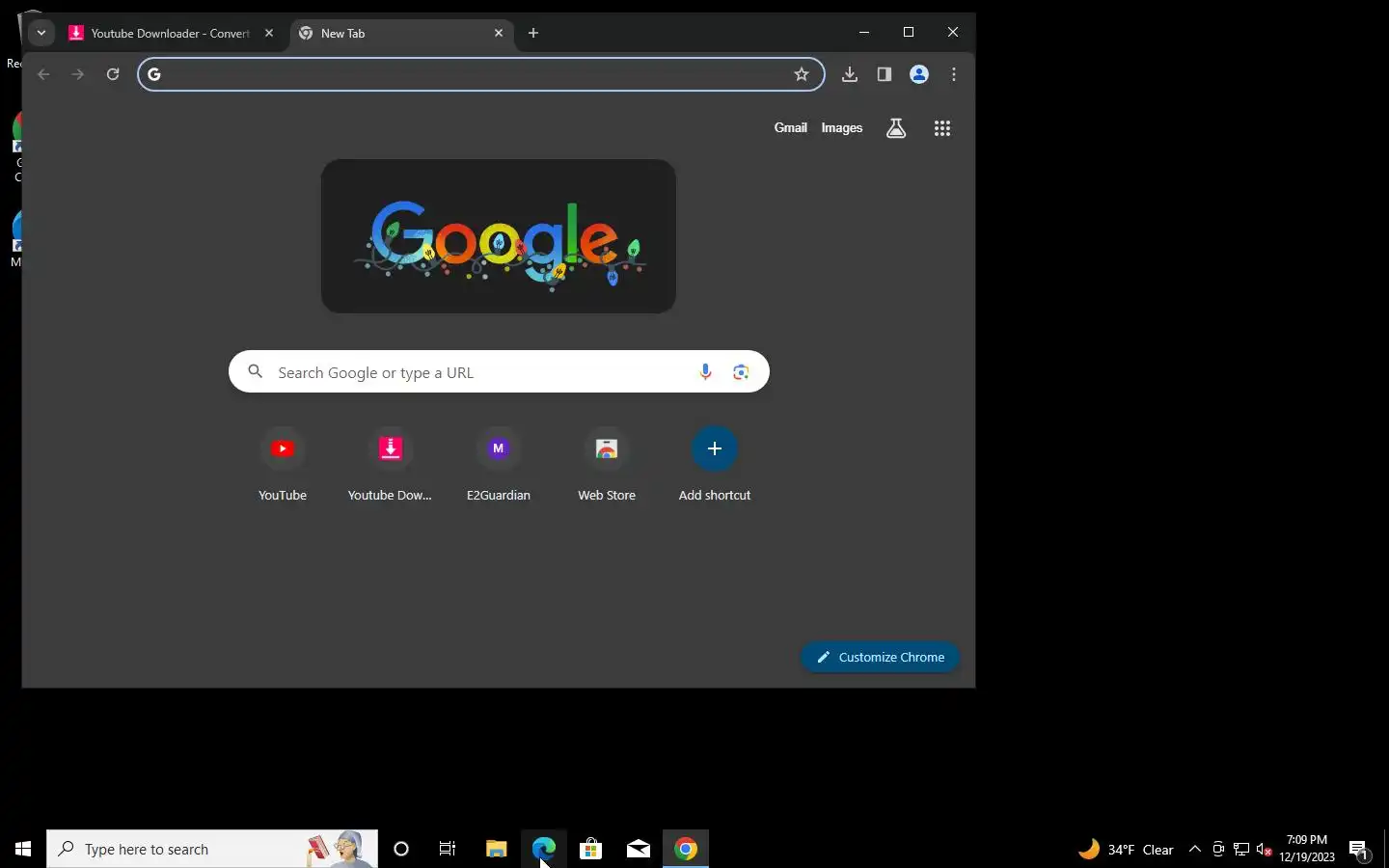Viewport: 1389px width, 868px height.
Task: Open Microsoft Store from taskbar
Action: pos(590,849)
